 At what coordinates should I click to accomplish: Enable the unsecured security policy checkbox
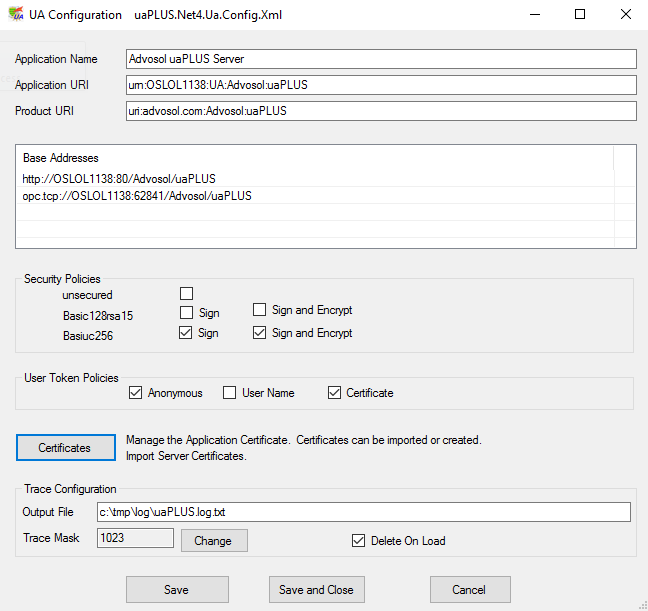click(x=186, y=294)
